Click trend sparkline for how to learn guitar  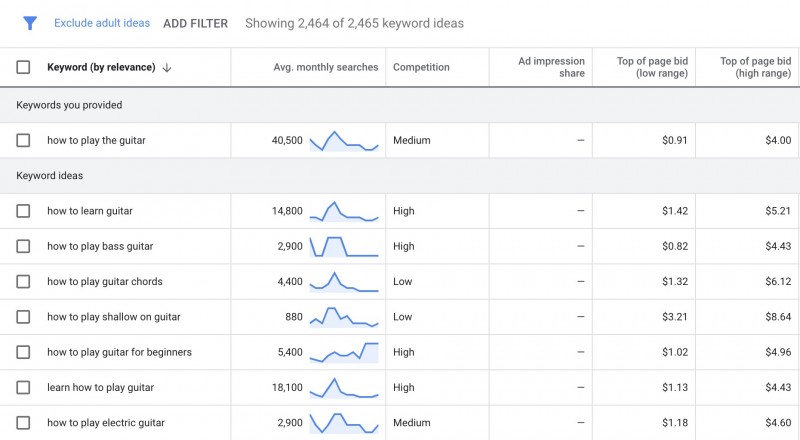click(344, 212)
